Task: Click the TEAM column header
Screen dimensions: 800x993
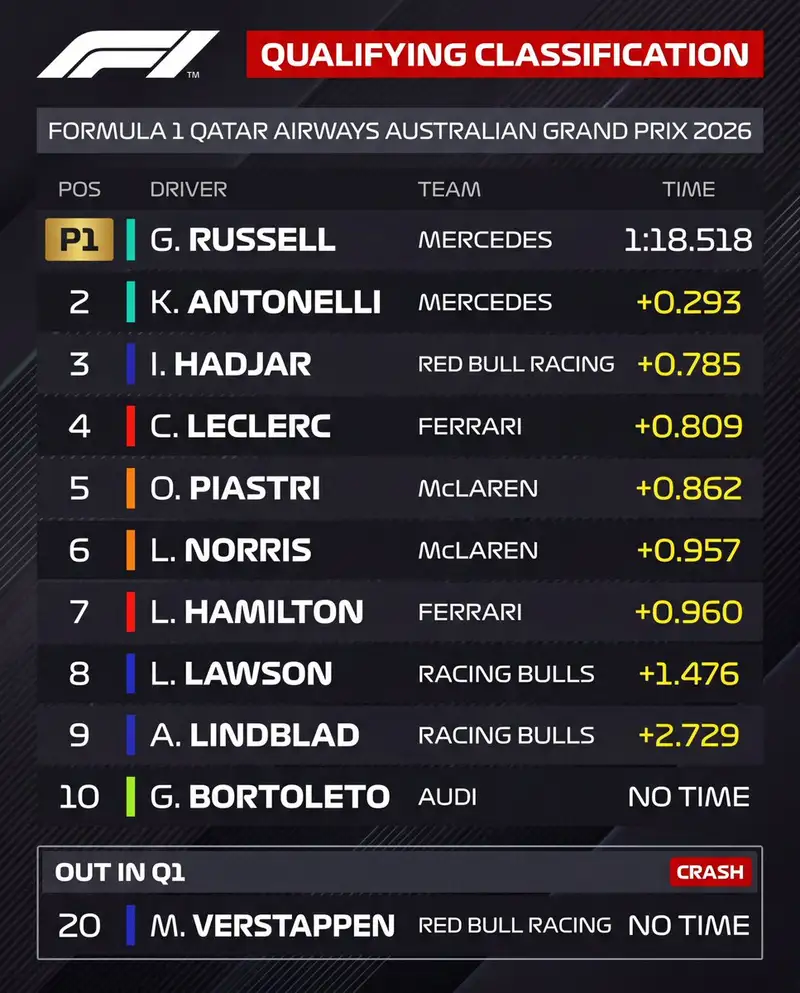Action: pos(449,189)
